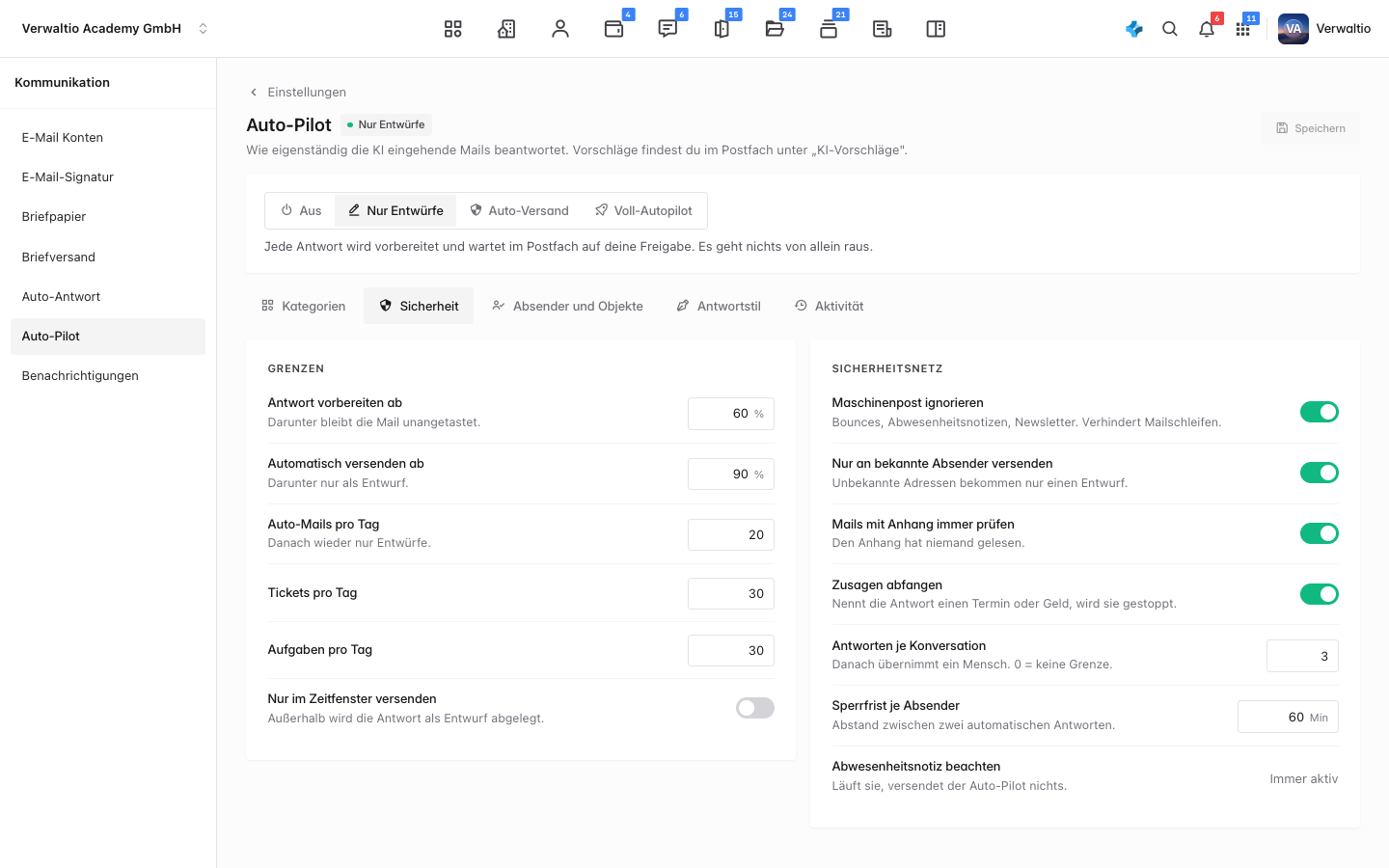Go to Benachrichtigungen in the sidebar
Viewport: 1389px width, 868px height.
tap(108, 376)
